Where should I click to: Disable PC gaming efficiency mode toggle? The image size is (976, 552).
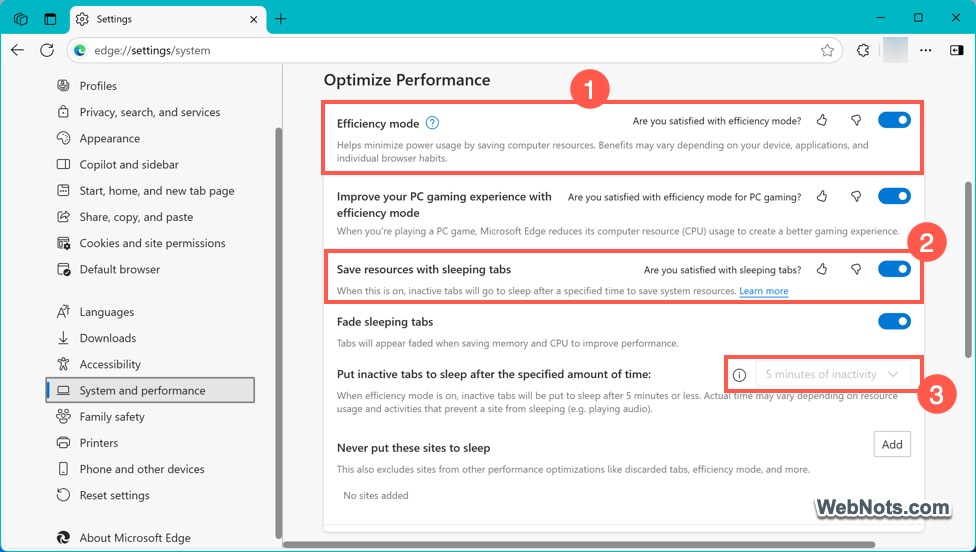(x=894, y=196)
